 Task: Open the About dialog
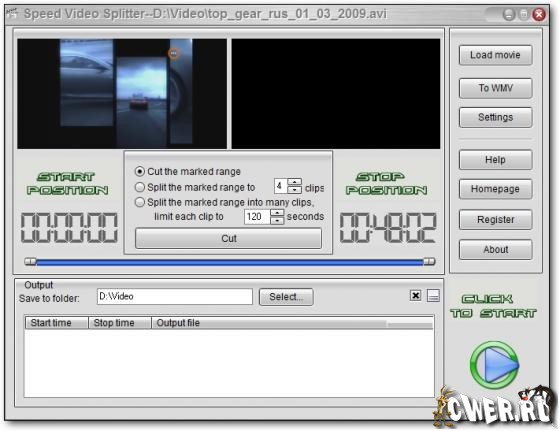[x=495, y=250]
